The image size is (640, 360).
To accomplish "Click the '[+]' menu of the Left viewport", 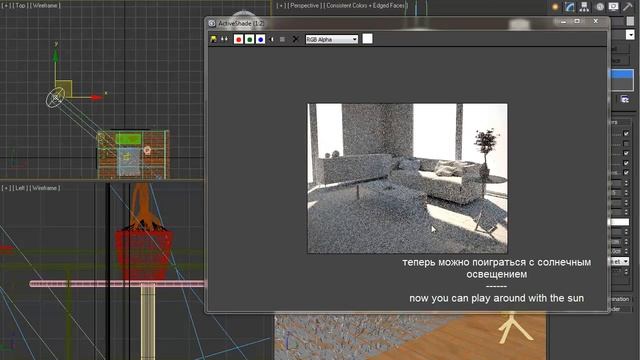I will tap(6, 188).
